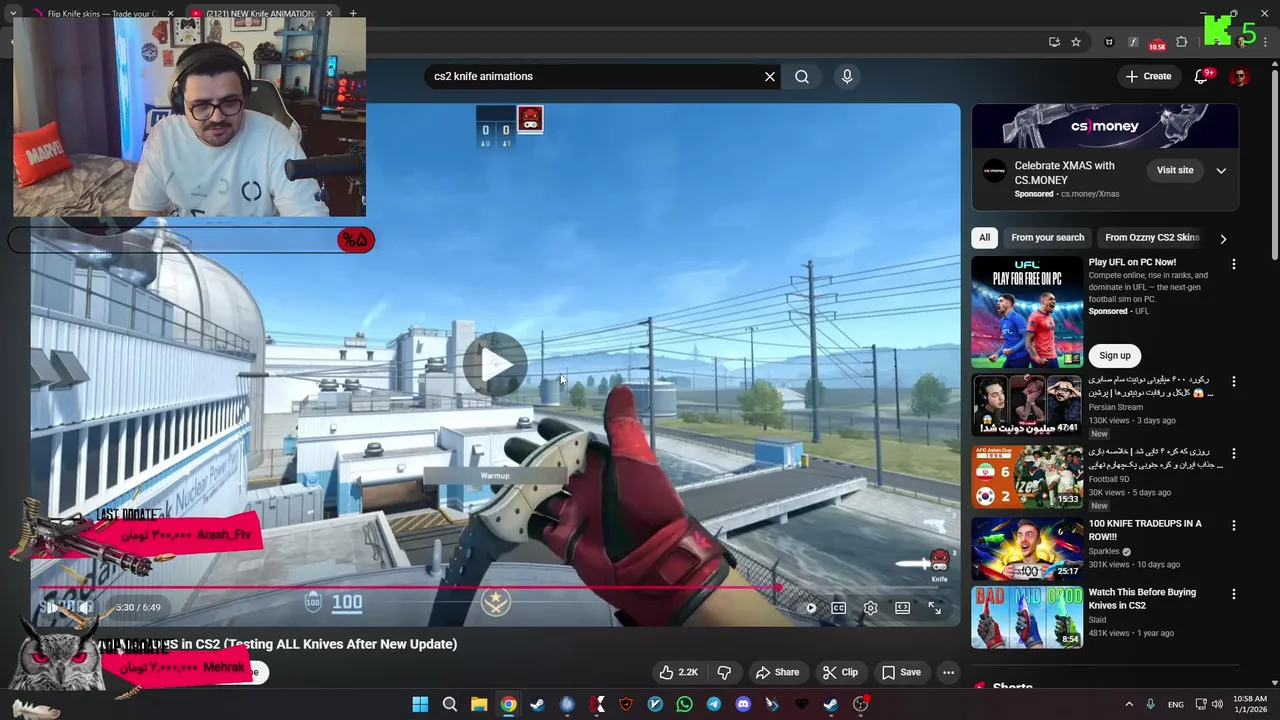Click the search magnifier button
The height and width of the screenshot is (720, 1280).
coord(802,77)
